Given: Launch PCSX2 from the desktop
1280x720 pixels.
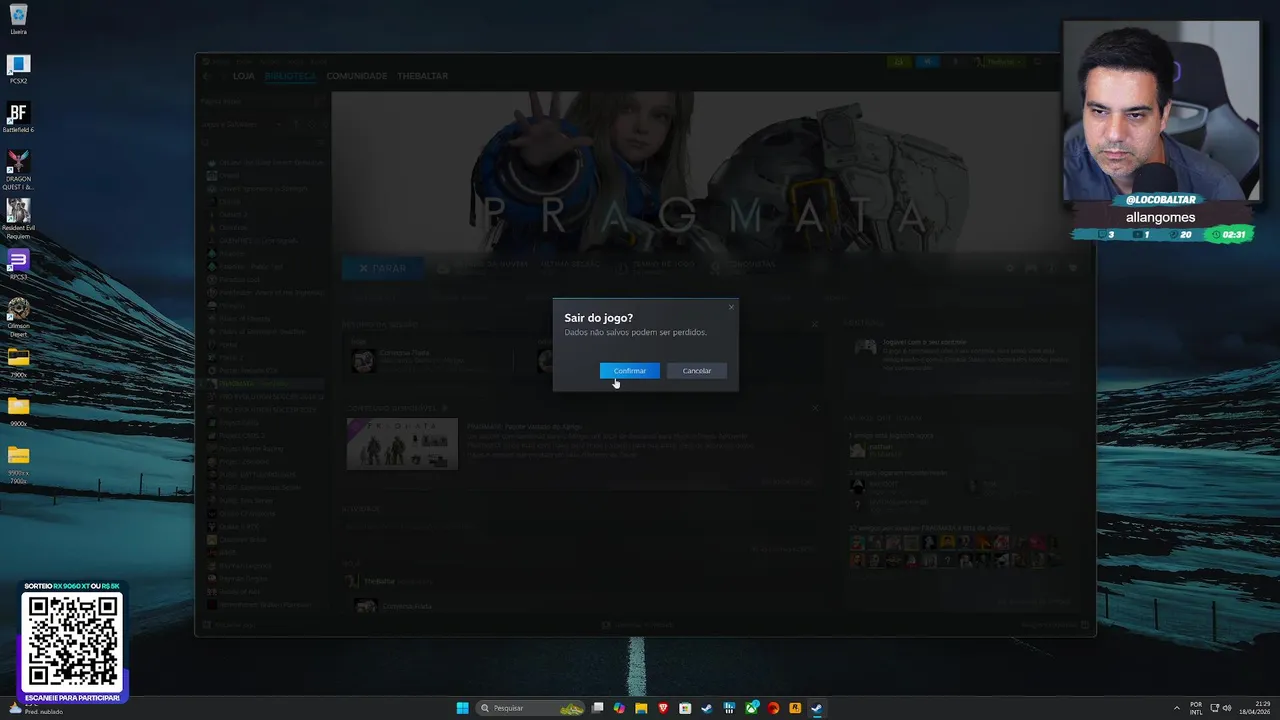Looking at the screenshot, I should pyautogui.click(x=18, y=69).
